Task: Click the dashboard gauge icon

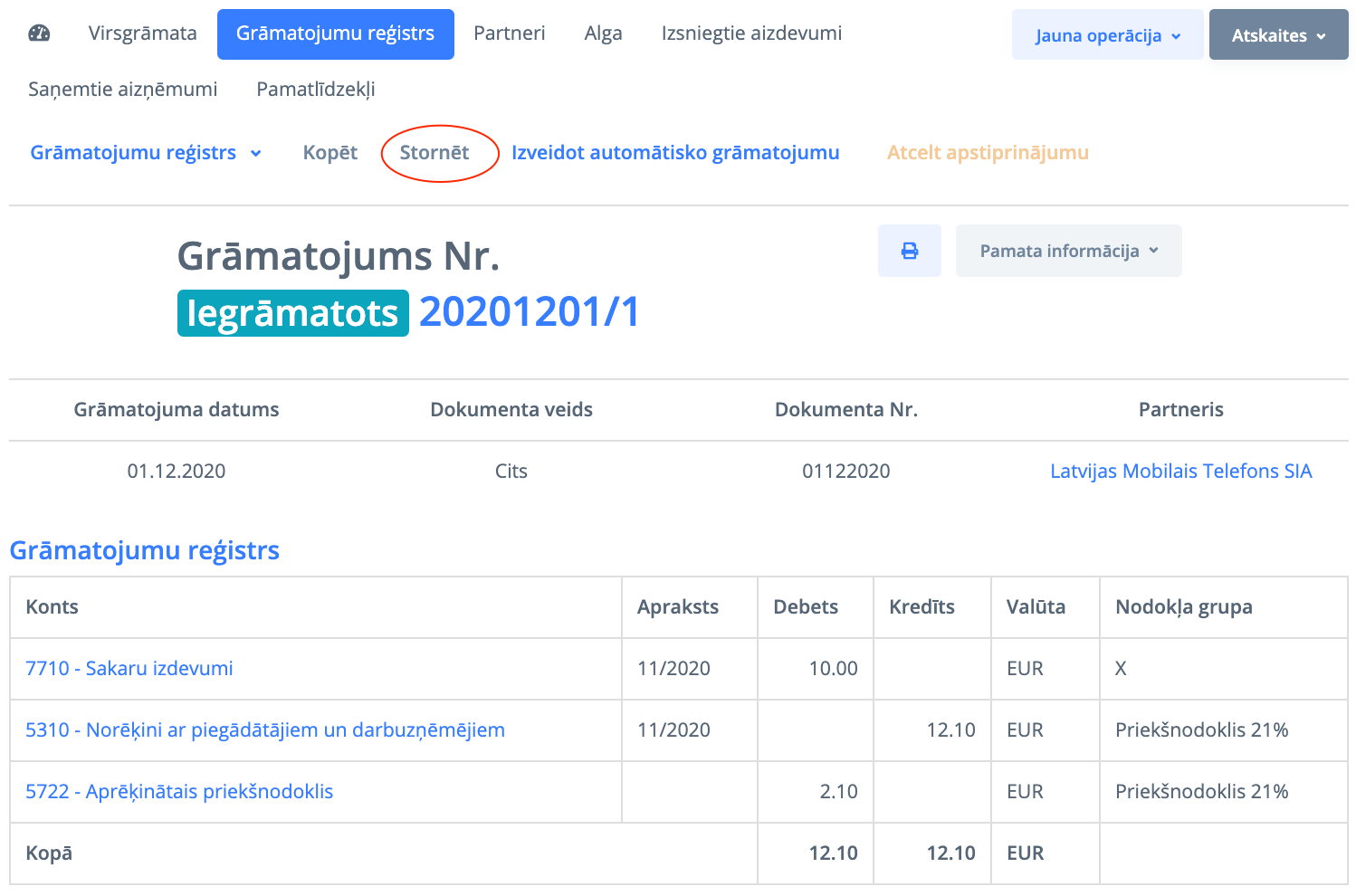Action: coord(39,33)
